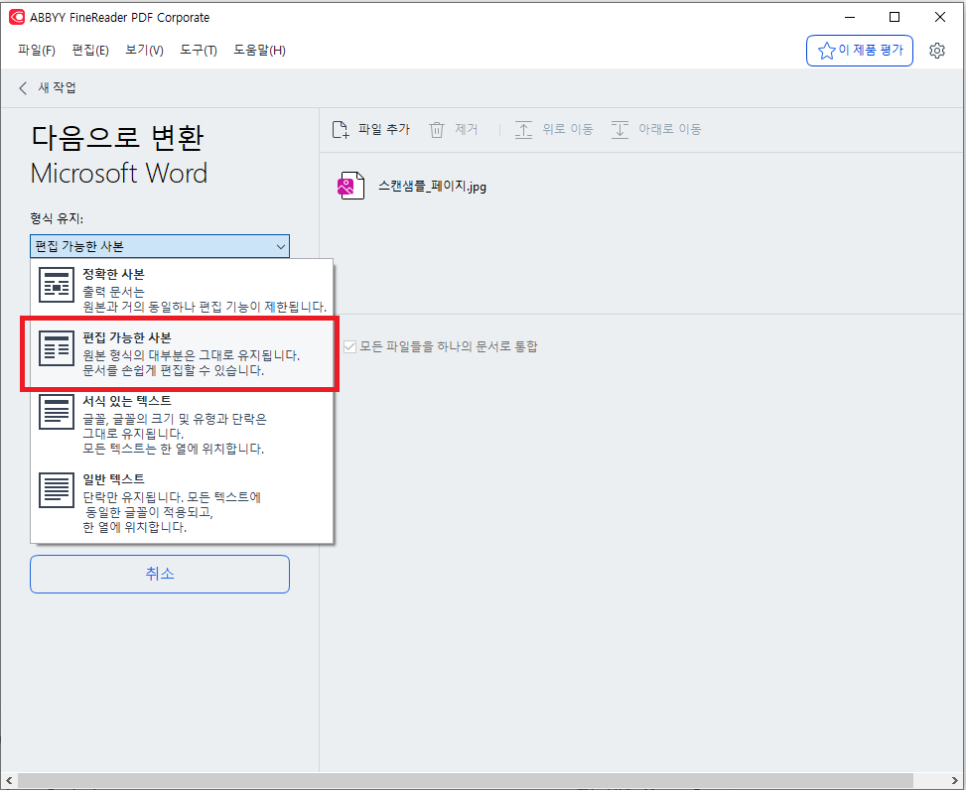Minimize the FineReader window
This screenshot has height=790, width=966.
click(850, 17)
